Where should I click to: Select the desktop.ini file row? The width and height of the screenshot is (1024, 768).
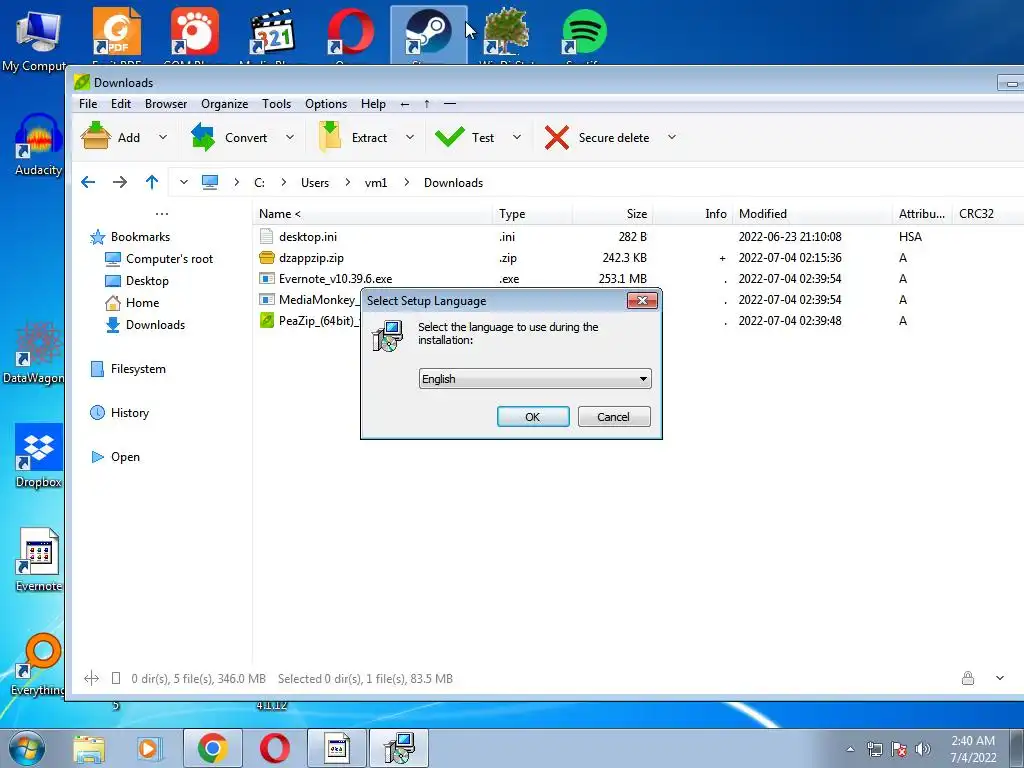[637, 236]
